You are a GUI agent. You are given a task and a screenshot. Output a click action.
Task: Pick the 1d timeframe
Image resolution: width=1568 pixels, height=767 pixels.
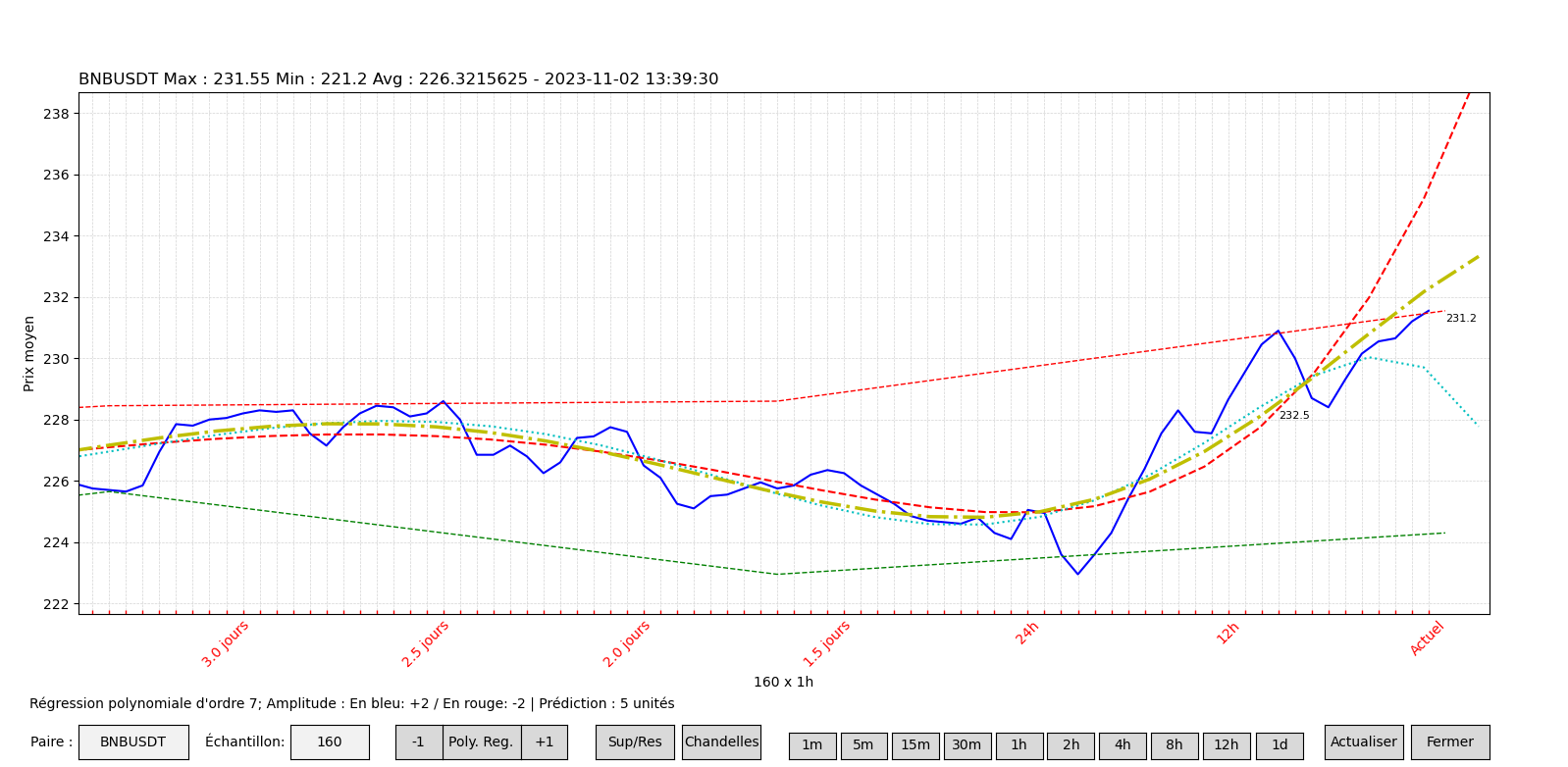[x=1280, y=745]
